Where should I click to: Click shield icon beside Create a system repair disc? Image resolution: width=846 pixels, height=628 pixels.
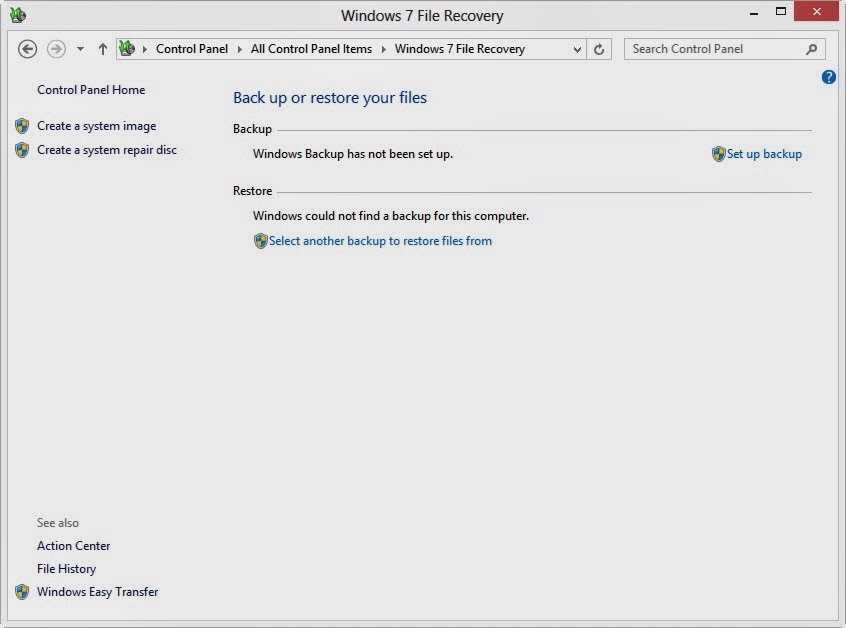pyautogui.click(x=22, y=150)
